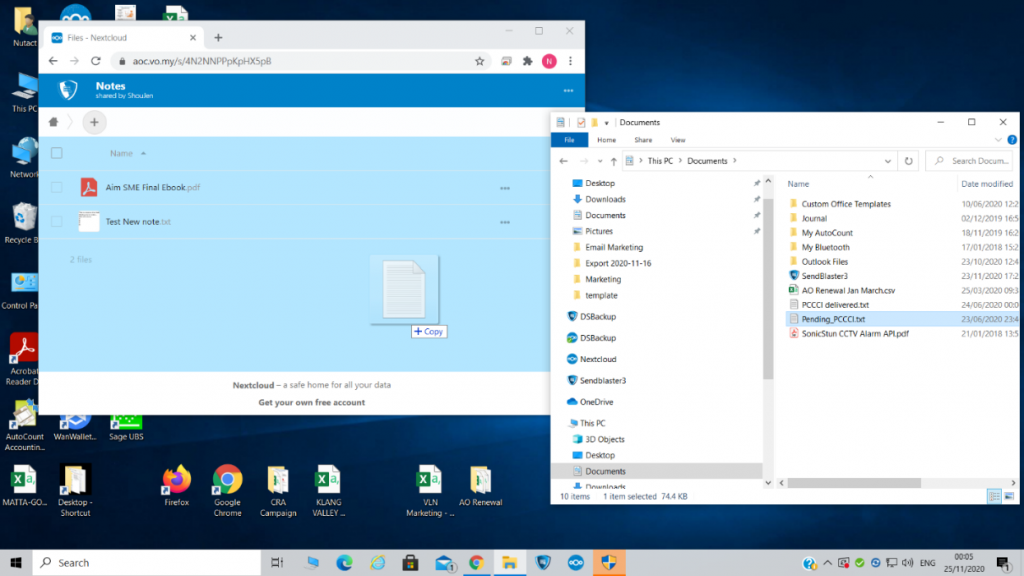Open the Test New note.txt file
The width and height of the screenshot is (1024, 576).
pyautogui.click(x=138, y=221)
